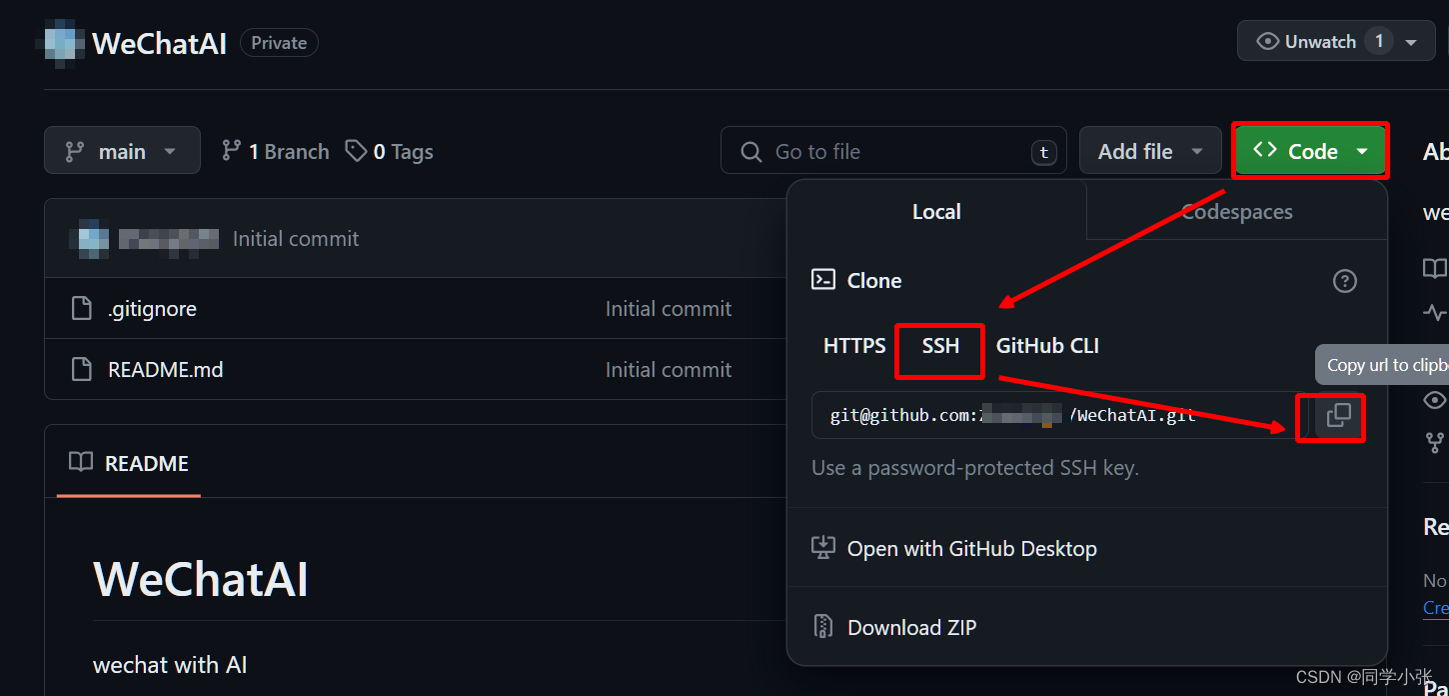This screenshot has height=696, width=1449.
Task: Expand the Add file dropdown
Action: point(1150,151)
